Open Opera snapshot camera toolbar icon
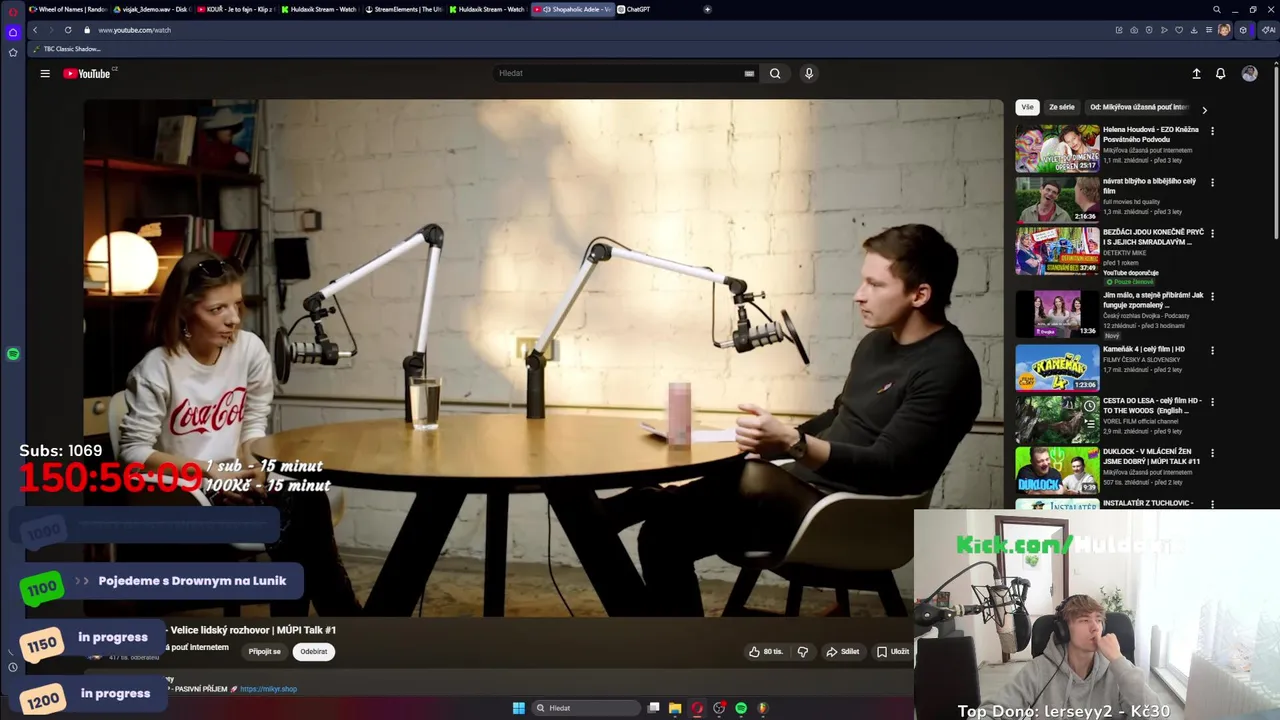 [1133, 30]
